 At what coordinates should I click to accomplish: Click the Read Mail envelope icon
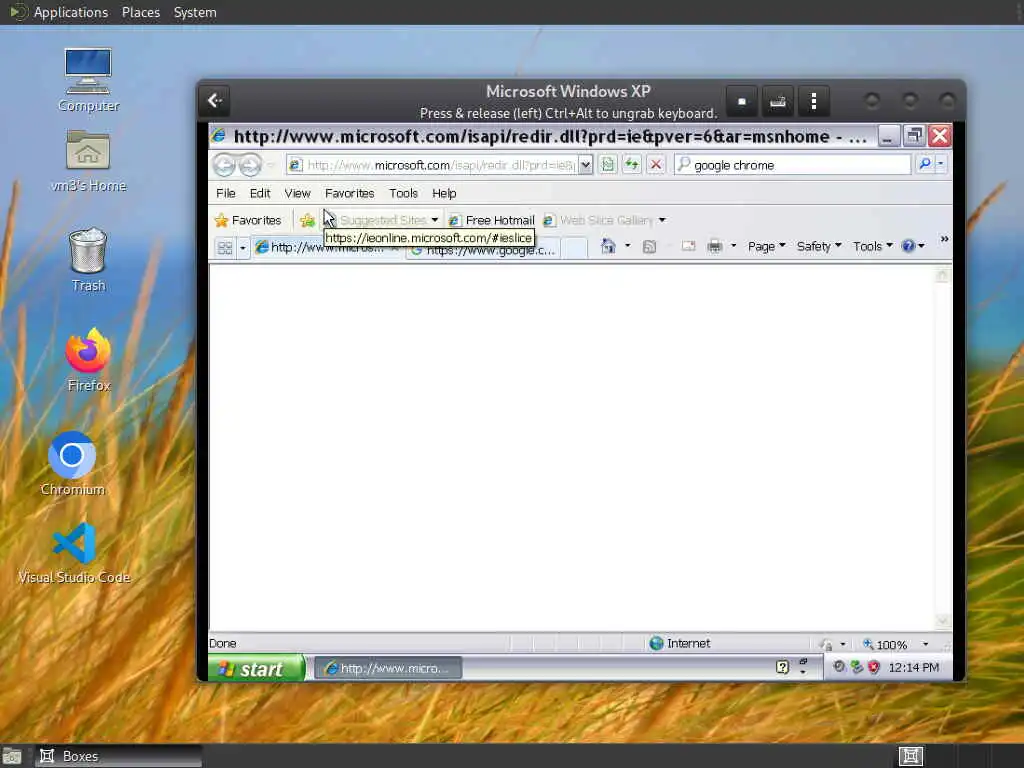click(x=688, y=246)
